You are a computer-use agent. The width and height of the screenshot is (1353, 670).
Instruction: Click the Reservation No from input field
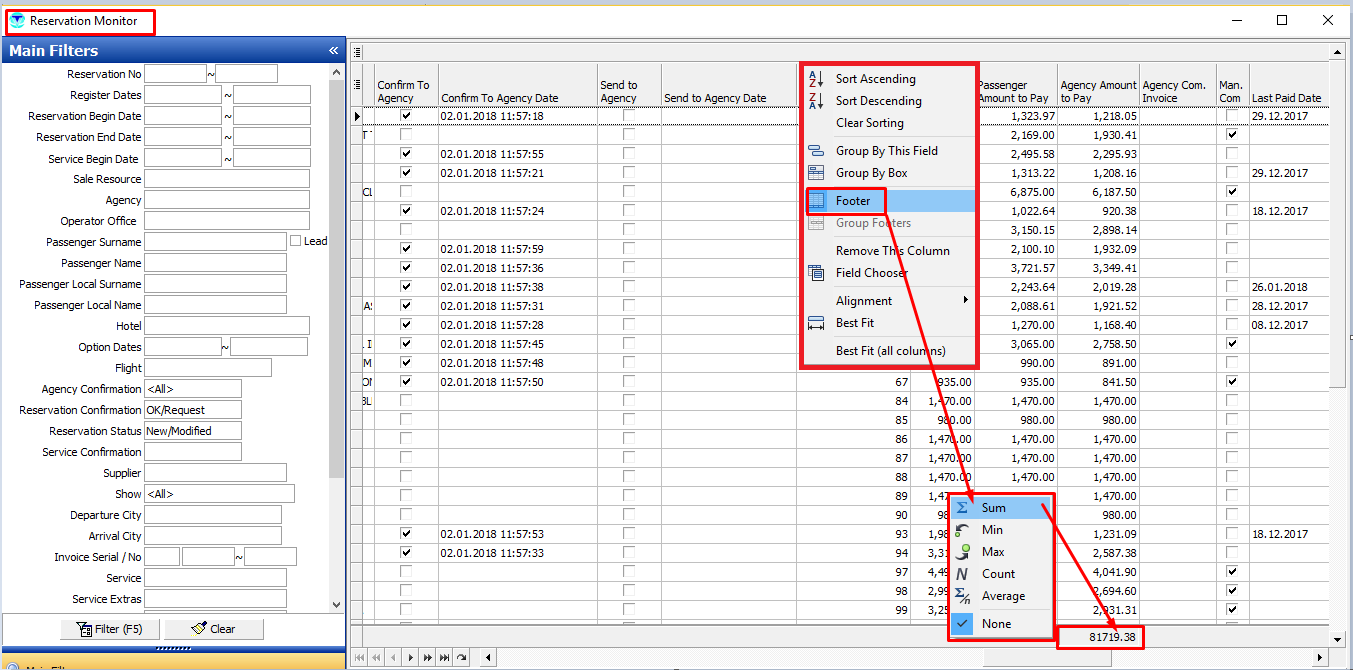coord(175,74)
